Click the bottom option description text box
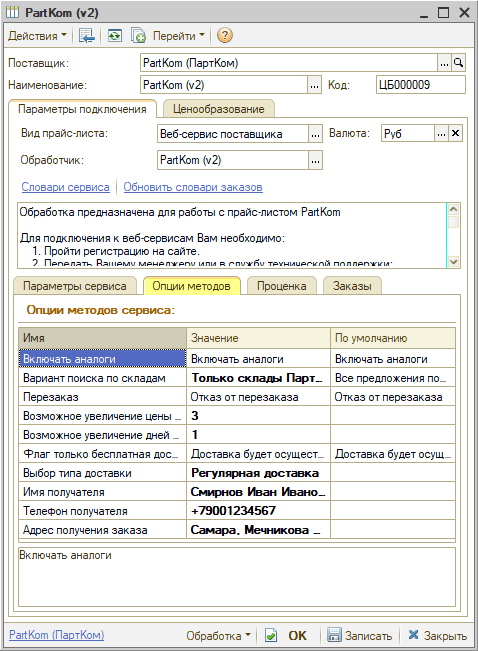478x651 pixels. pyautogui.click(x=237, y=577)
